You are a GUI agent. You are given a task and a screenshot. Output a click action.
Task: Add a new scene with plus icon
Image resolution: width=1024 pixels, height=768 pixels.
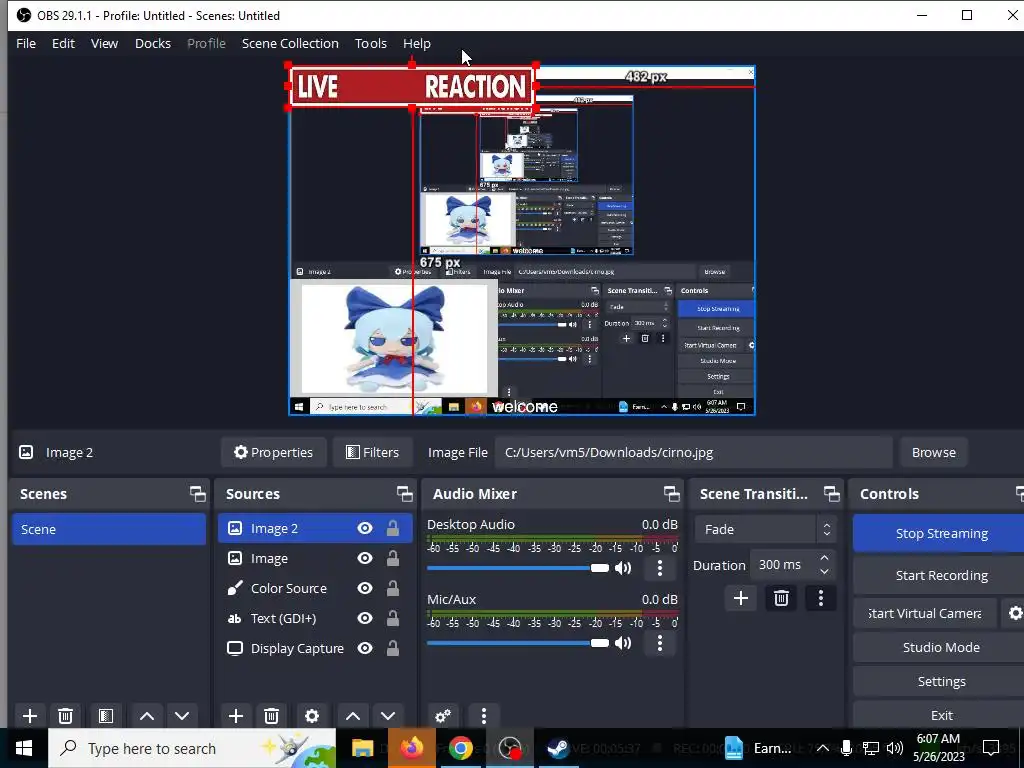pyautogui.click(x=29, y=716)
